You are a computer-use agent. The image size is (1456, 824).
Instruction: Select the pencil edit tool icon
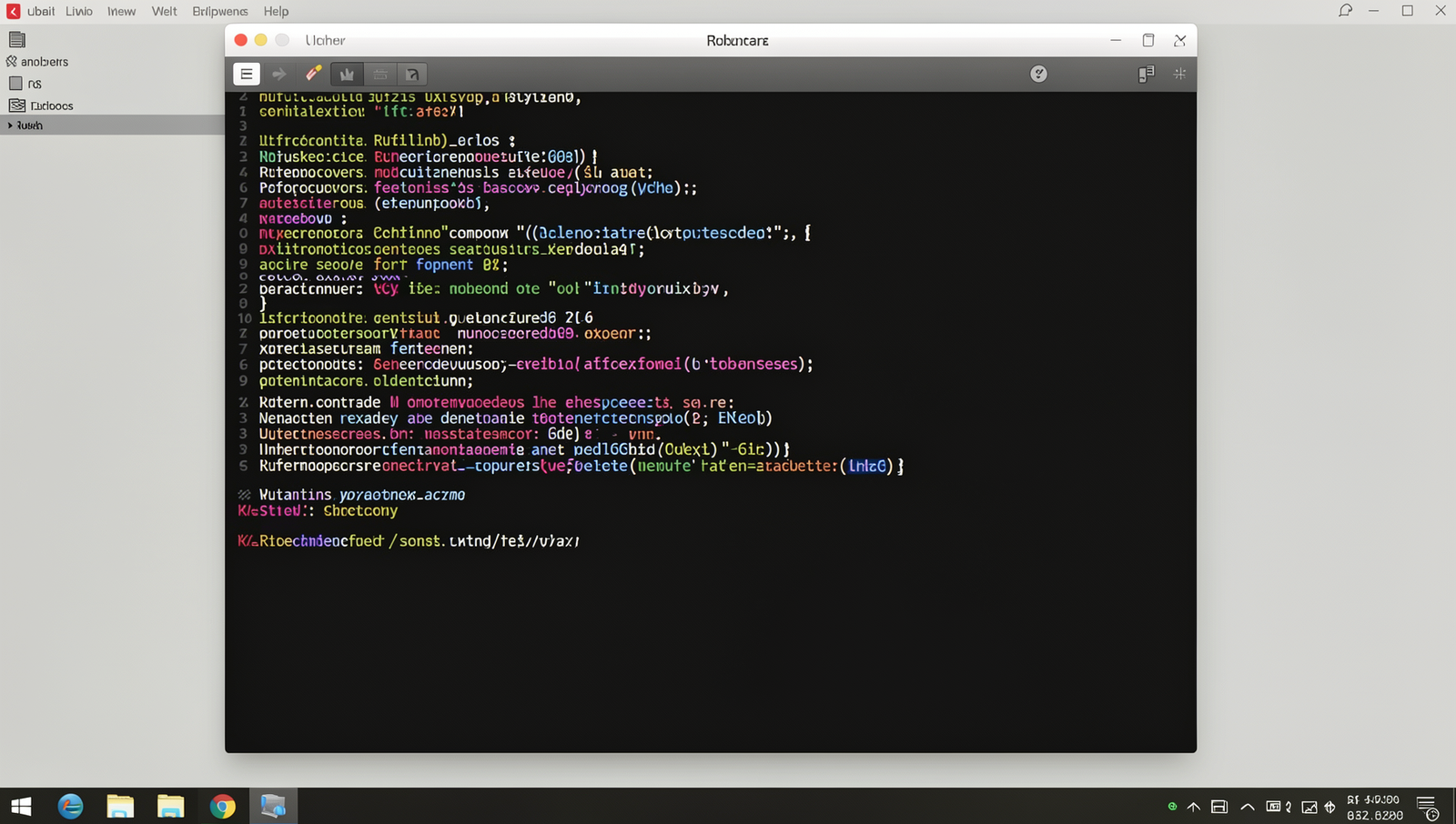pyautogui.click(x=313, y=73)
